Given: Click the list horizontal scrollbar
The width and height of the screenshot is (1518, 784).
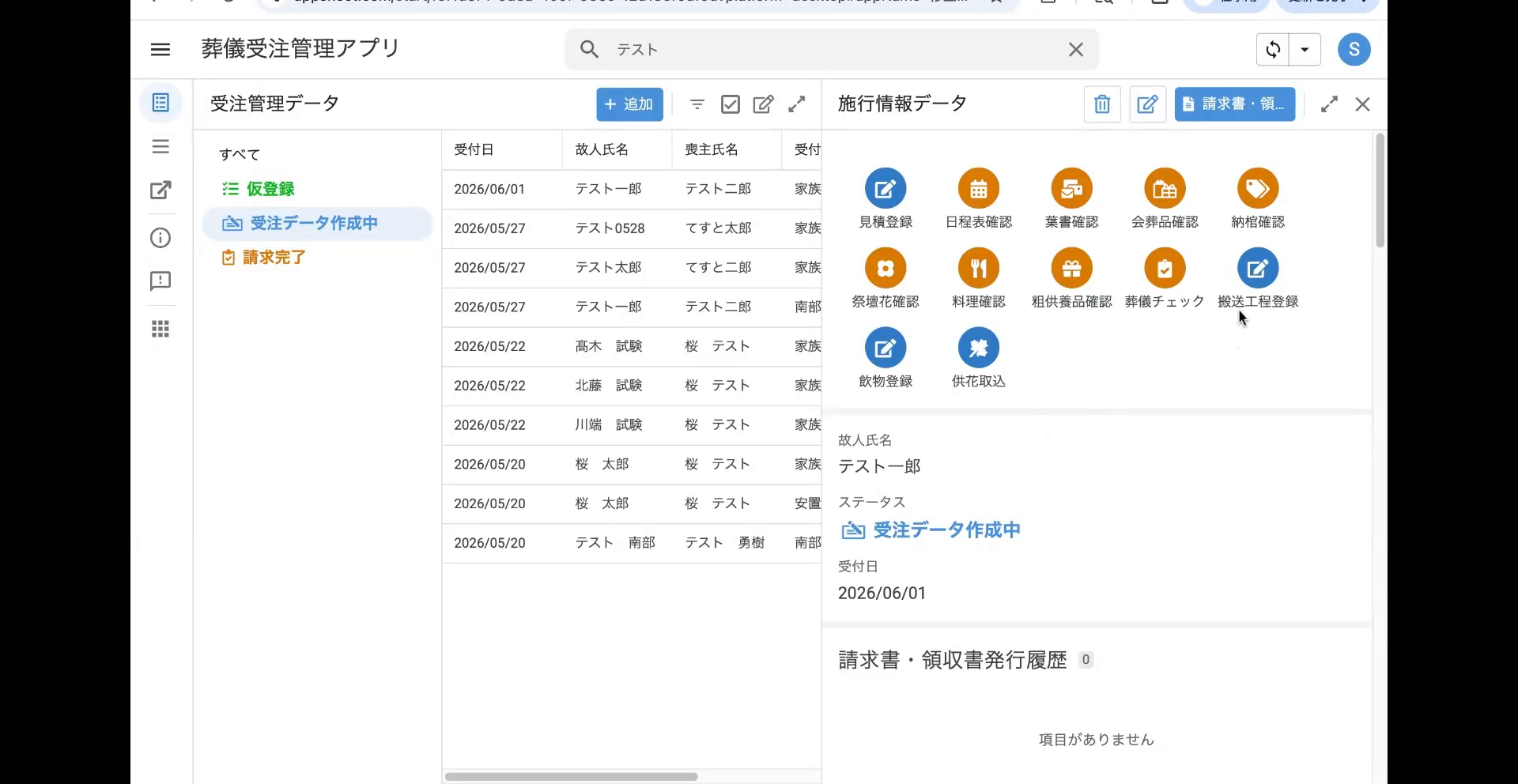Looking at the screenshot, I should click(571, 777).
